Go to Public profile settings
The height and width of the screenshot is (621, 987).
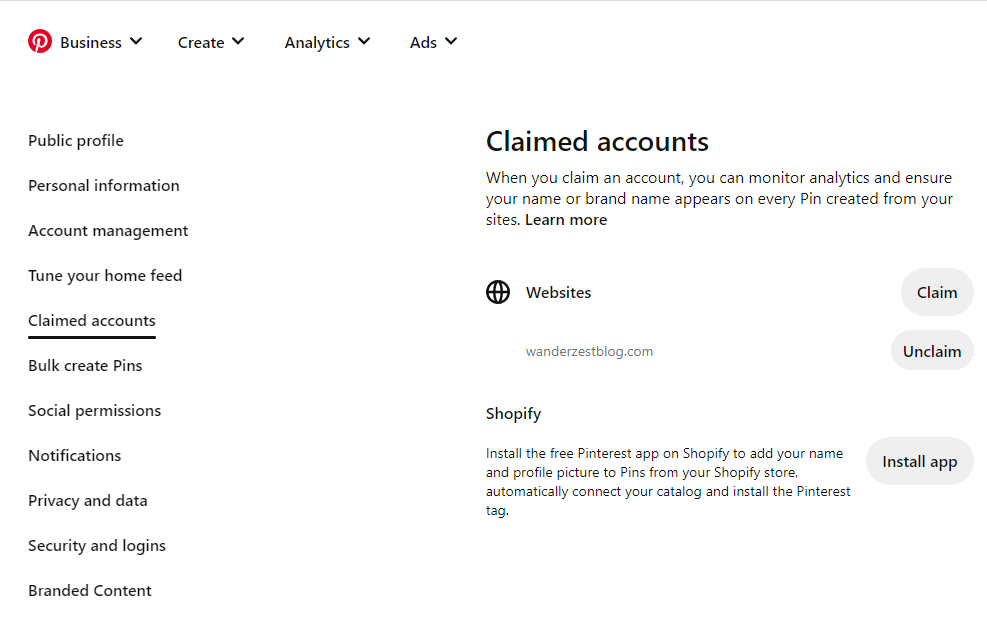[76, 140]
